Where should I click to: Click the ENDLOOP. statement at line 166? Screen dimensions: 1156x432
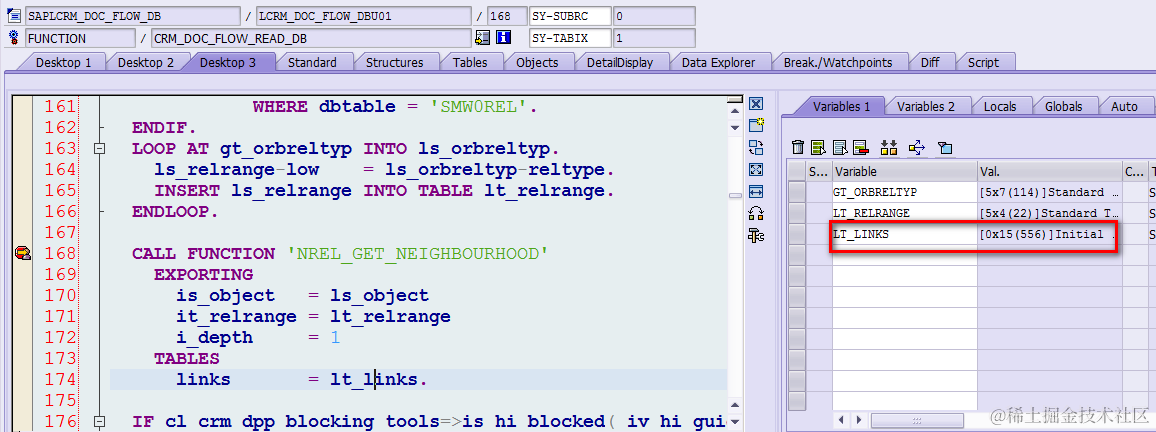coord(175,212)
